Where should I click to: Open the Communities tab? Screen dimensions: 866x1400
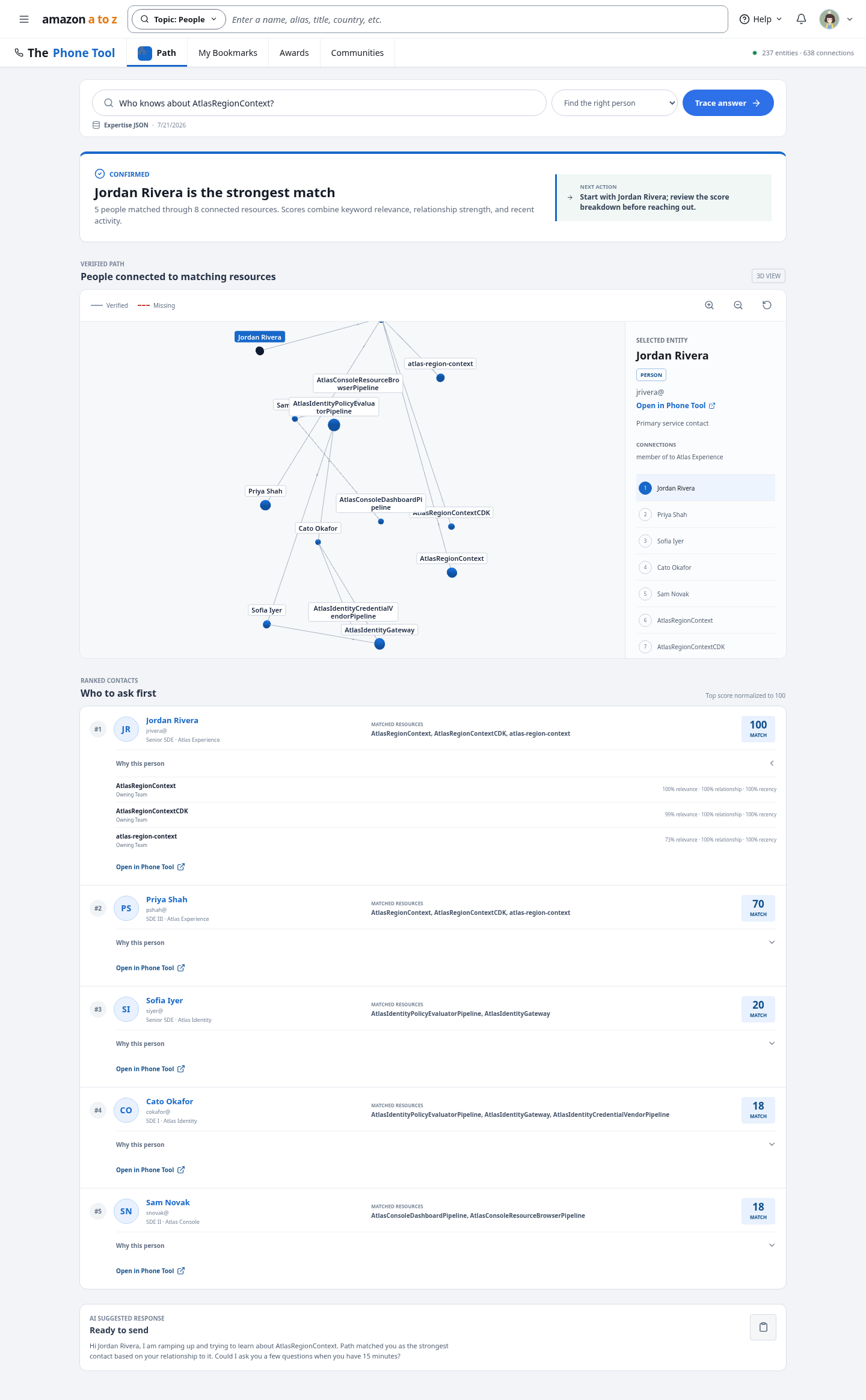357,53
